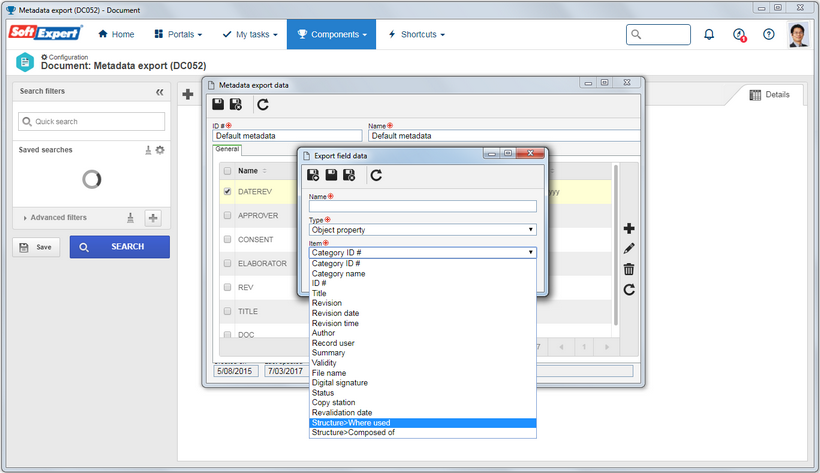Click the save disk icon in Metadata export data
820x473 pixels.
coord(218,105)
